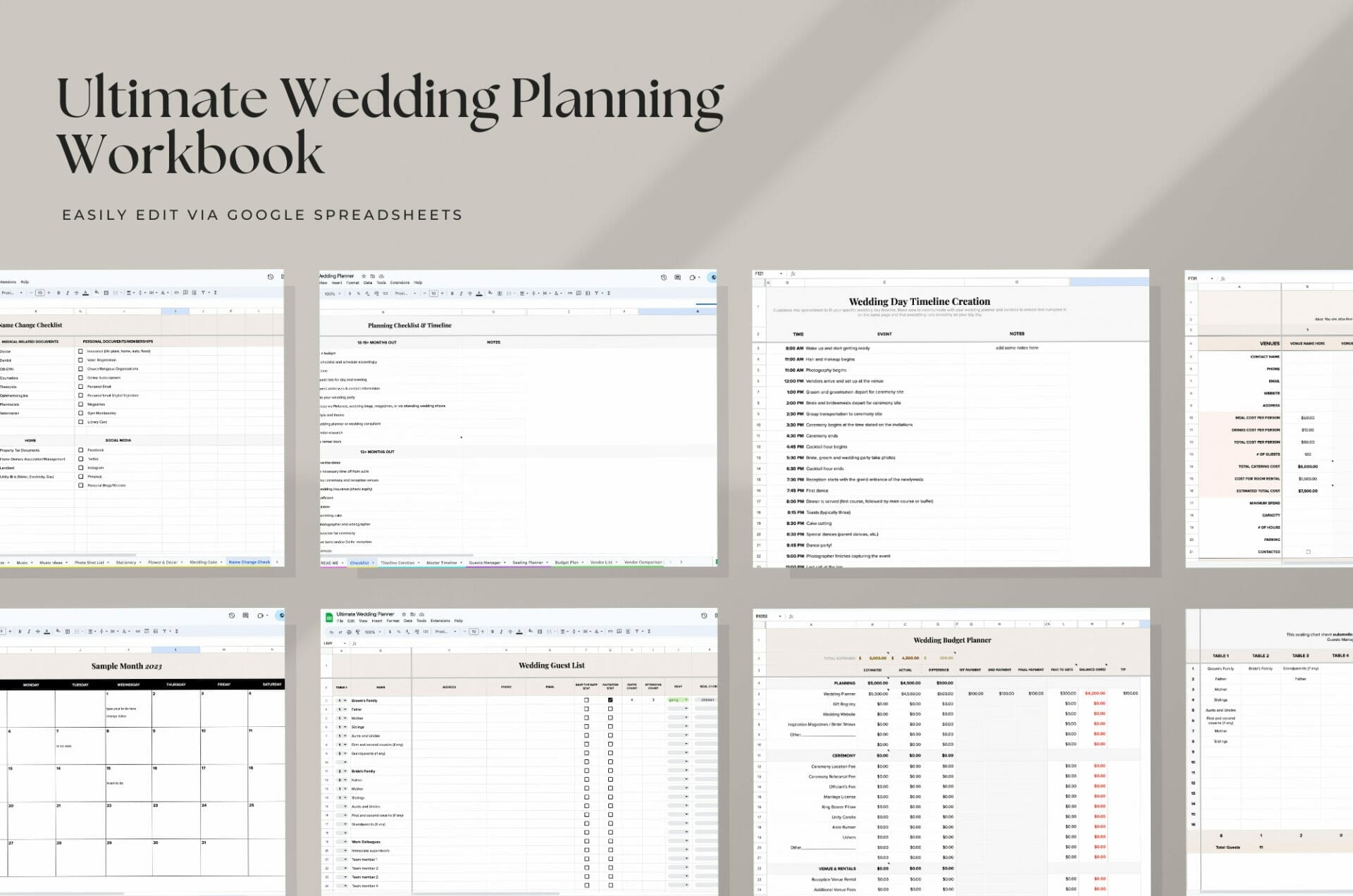1353x896 pixels.
Task: Select the Name Change Check sheet tab
Action: click(x=249, y=563)
